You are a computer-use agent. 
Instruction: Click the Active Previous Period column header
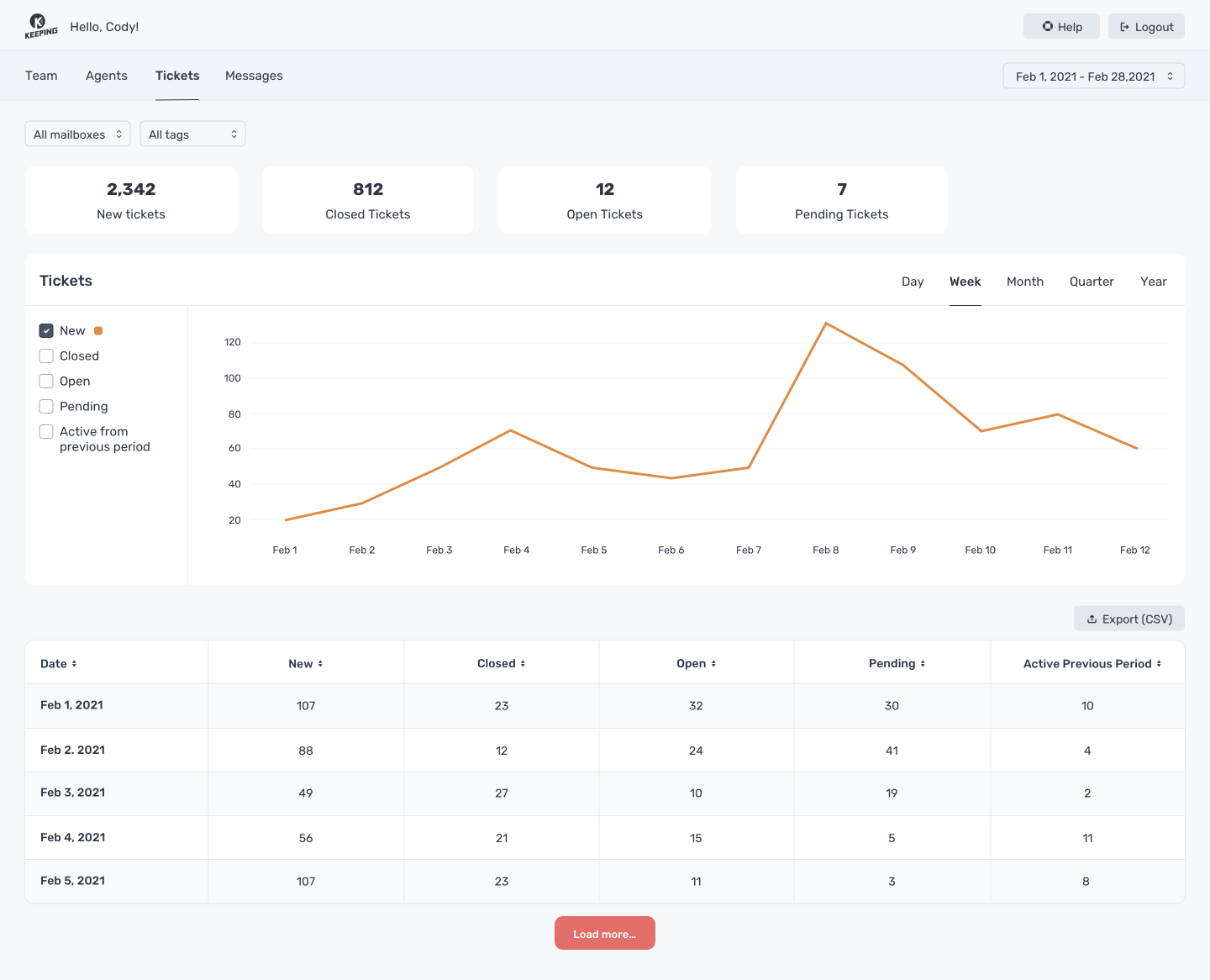click(x=1087, y=664)
